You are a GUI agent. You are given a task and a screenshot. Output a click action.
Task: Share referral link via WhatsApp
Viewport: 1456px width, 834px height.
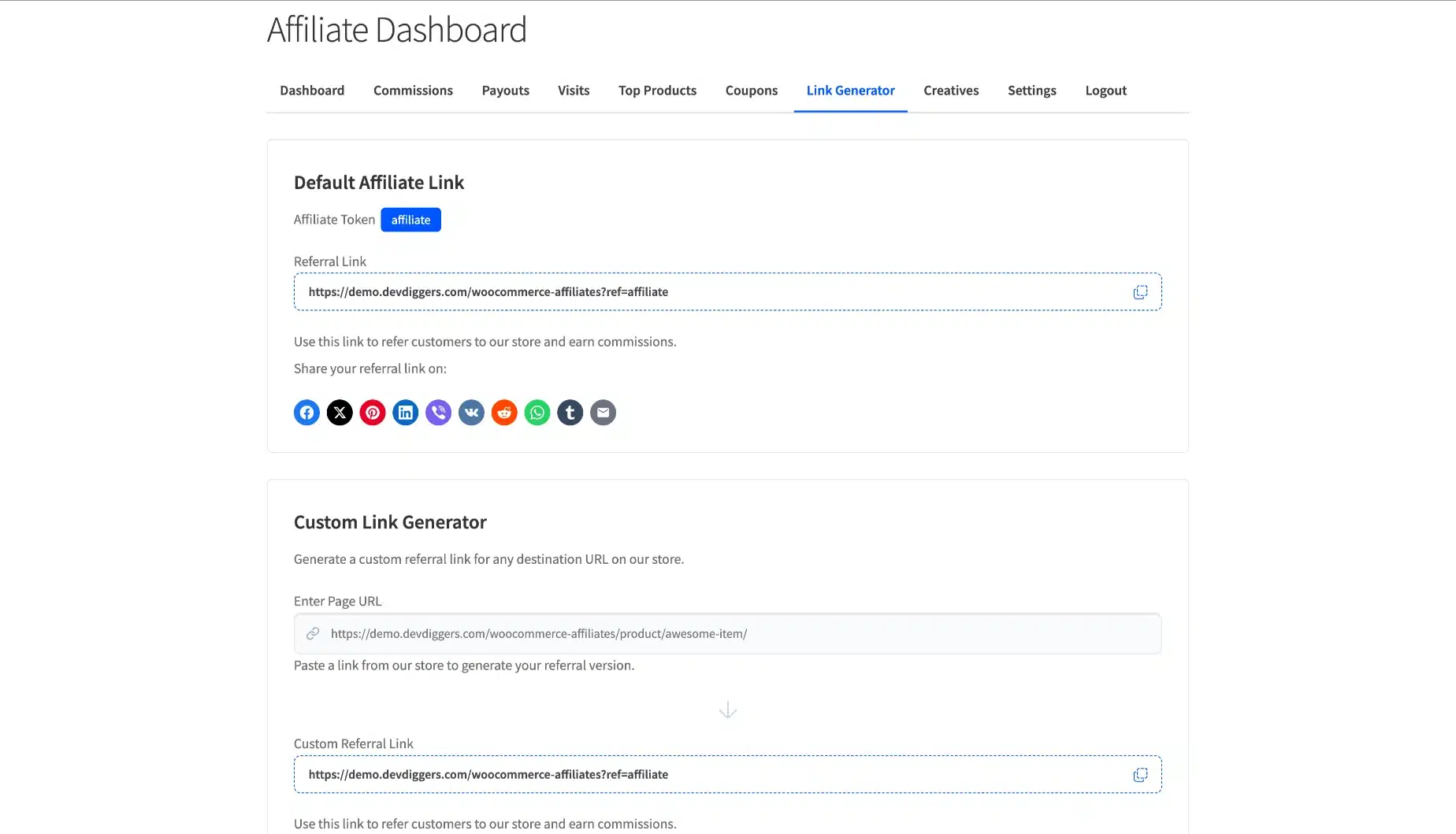coord(537,413)
